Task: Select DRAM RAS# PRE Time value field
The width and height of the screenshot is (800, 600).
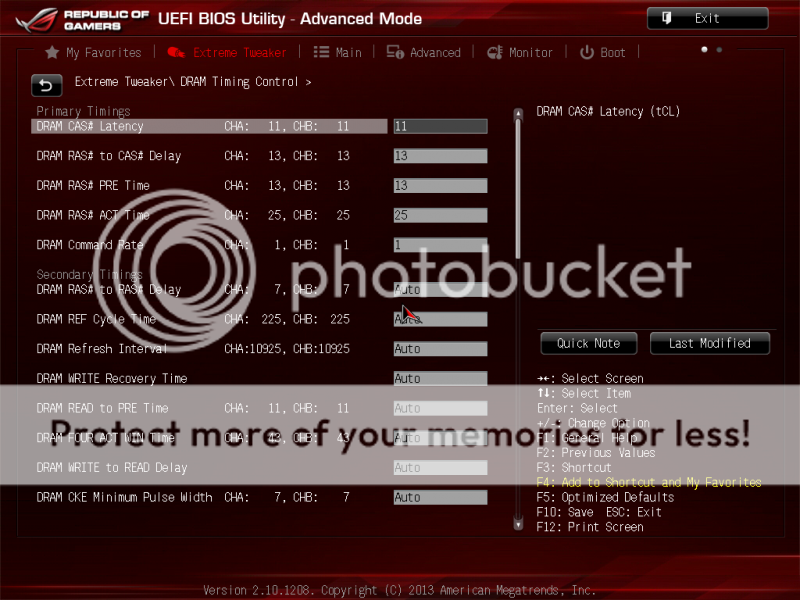Action: (440, 186)
